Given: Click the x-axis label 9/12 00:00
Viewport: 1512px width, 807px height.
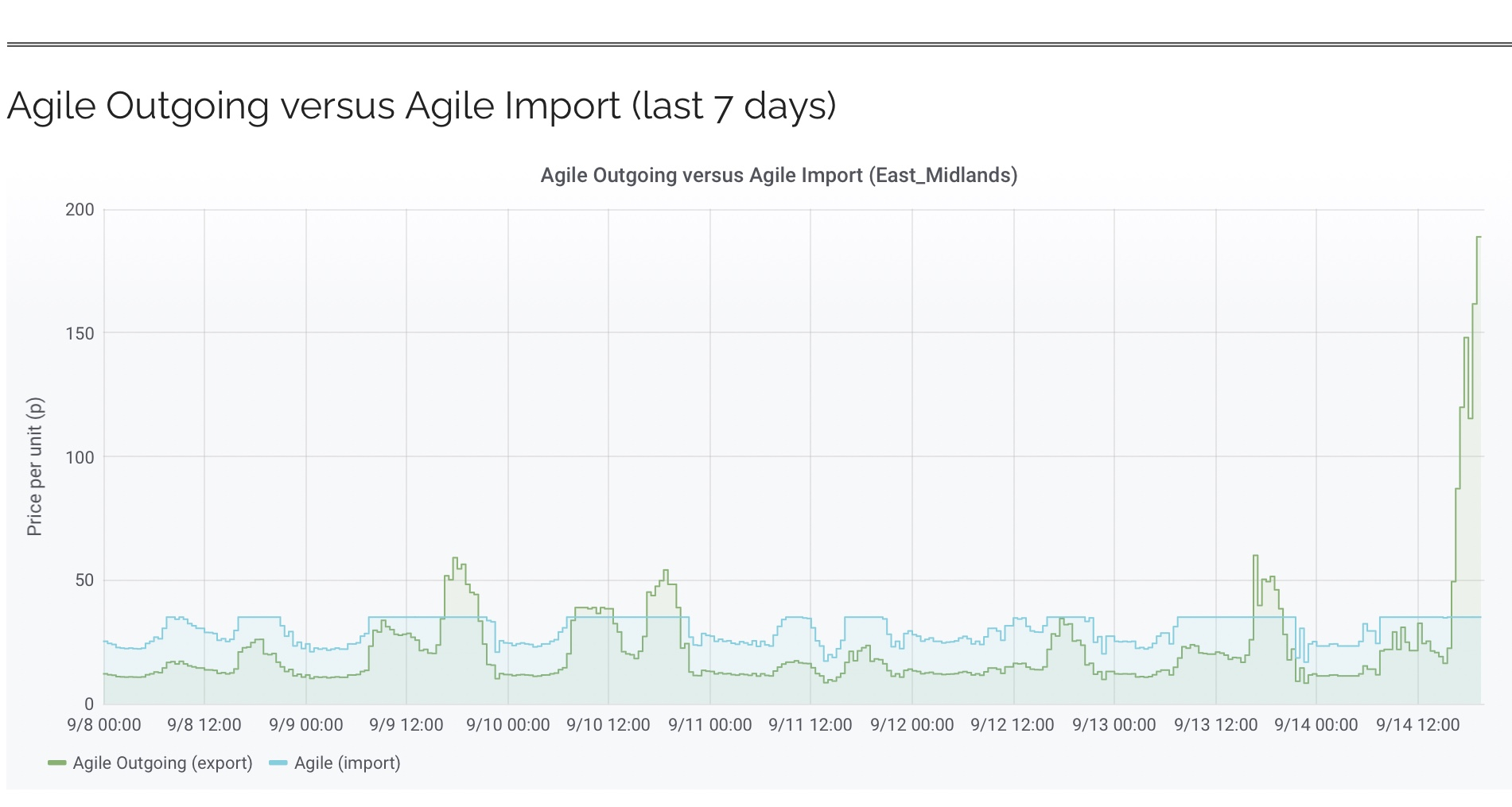Looking at the screenshot, I should (912, 725).
